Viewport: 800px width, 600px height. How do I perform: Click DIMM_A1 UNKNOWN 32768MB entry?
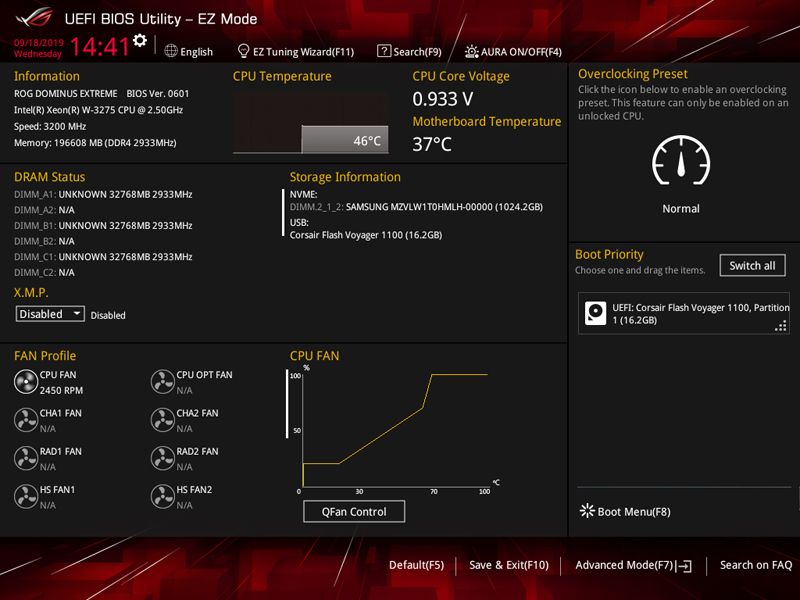click(x=103, y=194)
